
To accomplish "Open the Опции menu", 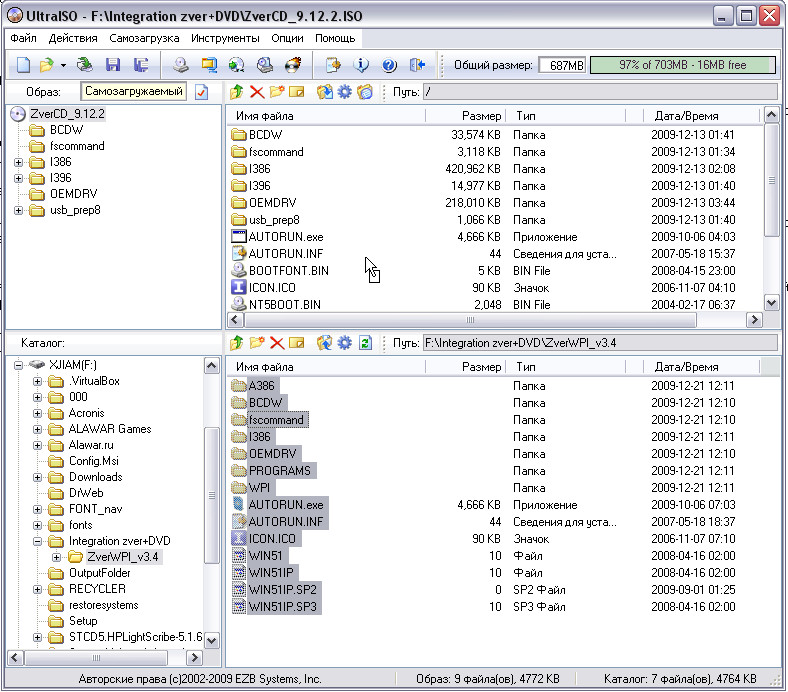I will [x=287, y=38].
